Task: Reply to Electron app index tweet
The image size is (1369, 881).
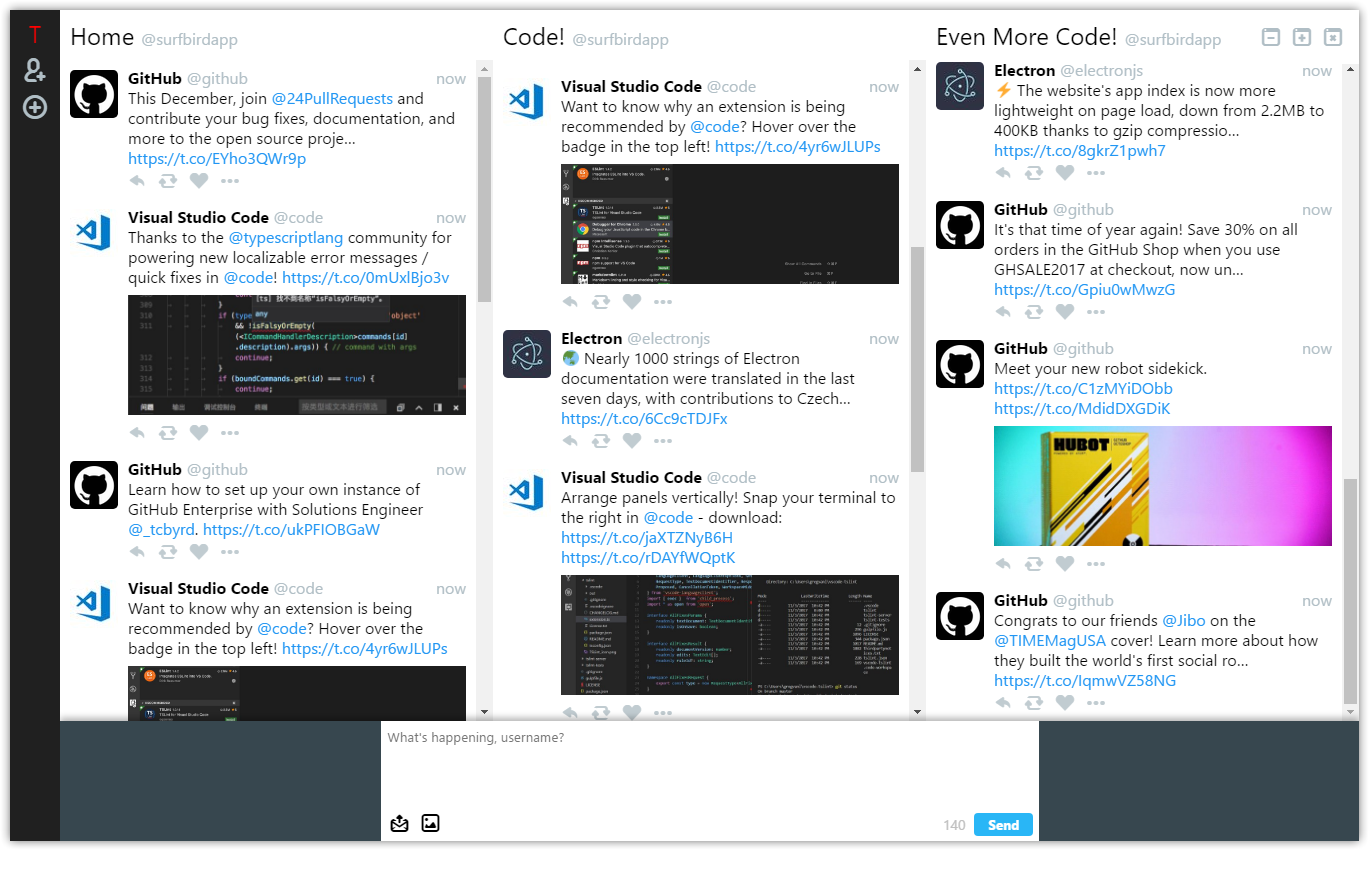Action: click(1003, 173)
